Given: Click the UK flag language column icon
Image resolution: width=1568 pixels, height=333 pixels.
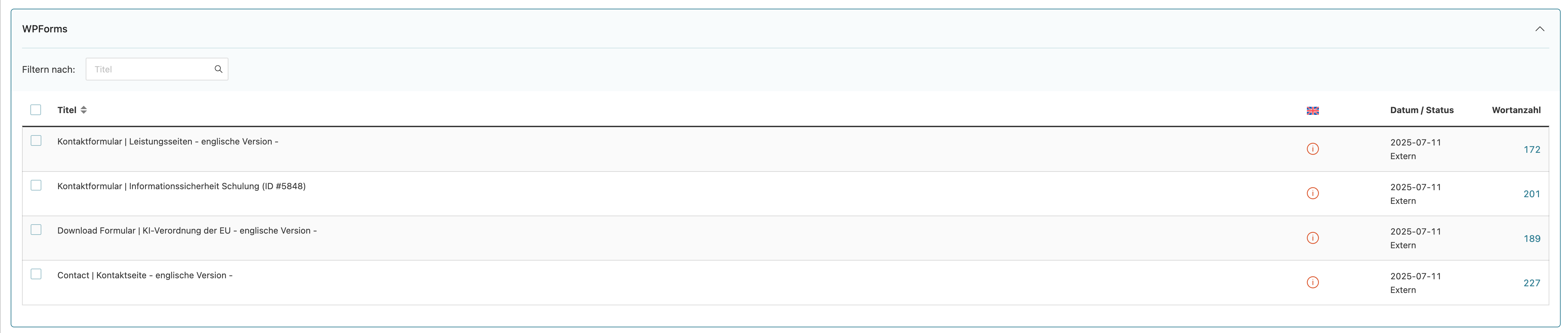Looking at the screenshot, I should [x=1312, y=111].
